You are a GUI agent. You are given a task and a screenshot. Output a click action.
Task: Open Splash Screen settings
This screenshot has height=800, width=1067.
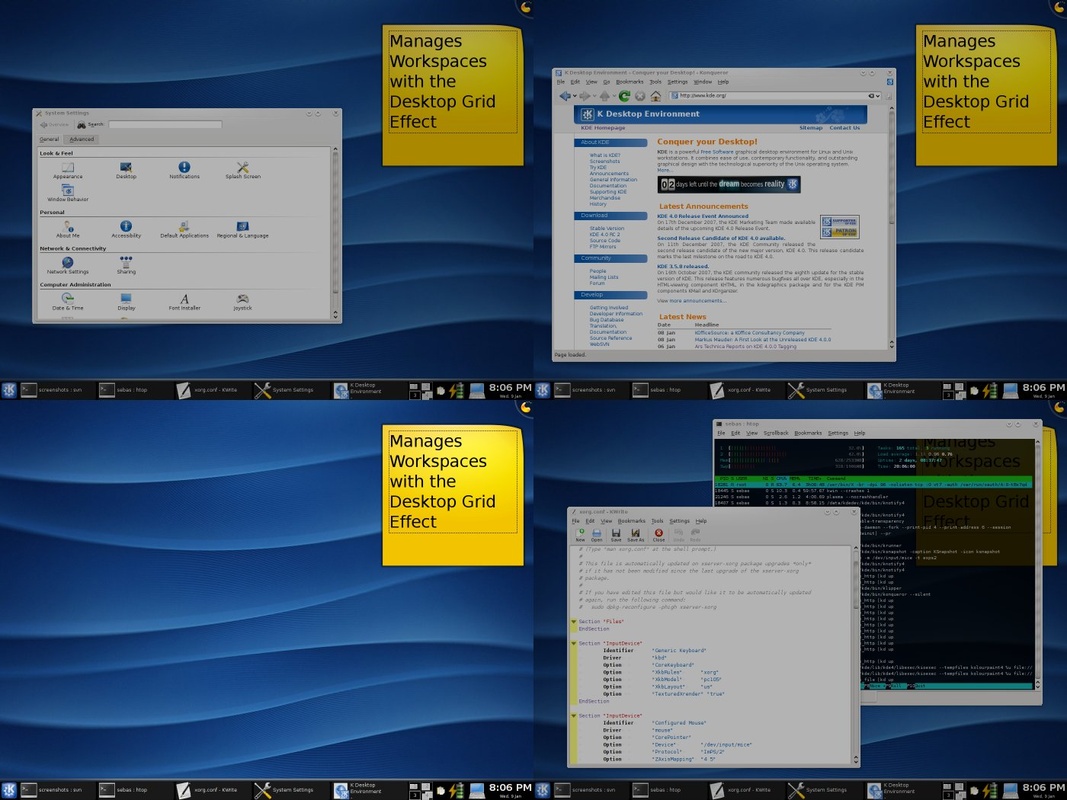(x=243, y=170)
